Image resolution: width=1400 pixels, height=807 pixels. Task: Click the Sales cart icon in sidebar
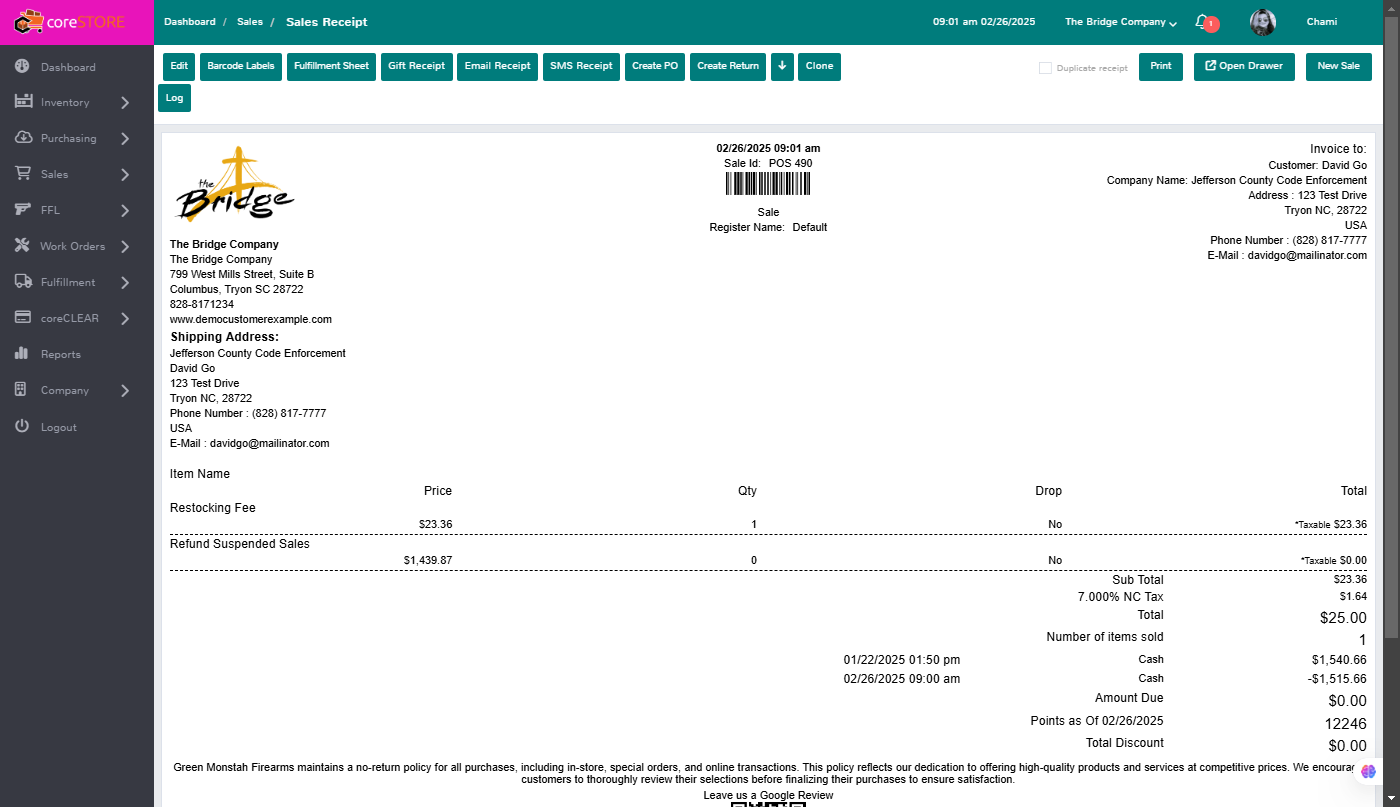coord(22,174)
